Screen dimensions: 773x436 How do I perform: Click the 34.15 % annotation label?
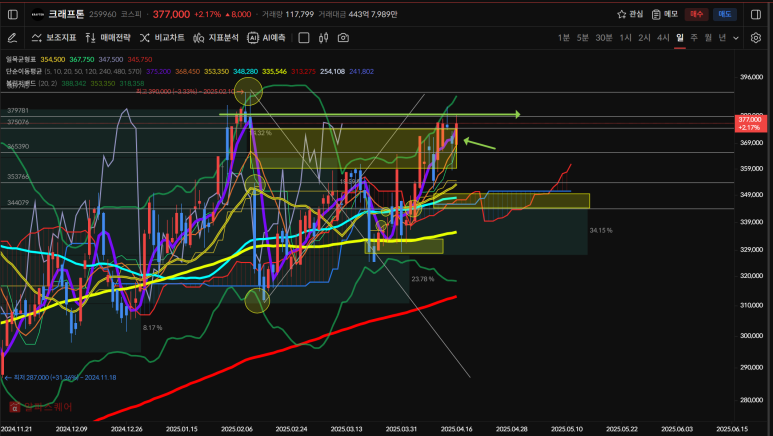point(601,230)
